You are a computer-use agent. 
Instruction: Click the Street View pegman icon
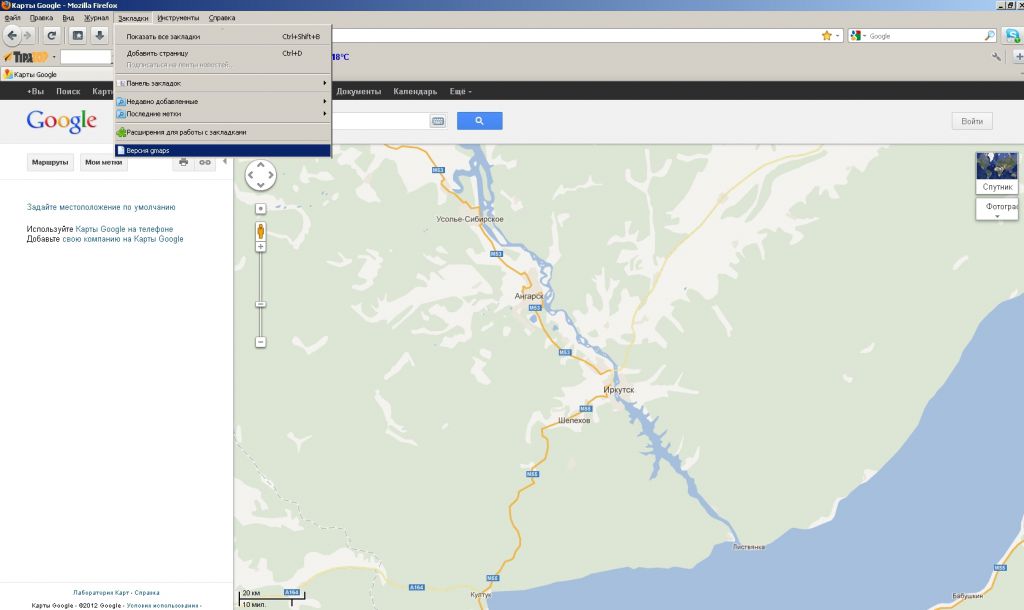(x=261, y=230)
